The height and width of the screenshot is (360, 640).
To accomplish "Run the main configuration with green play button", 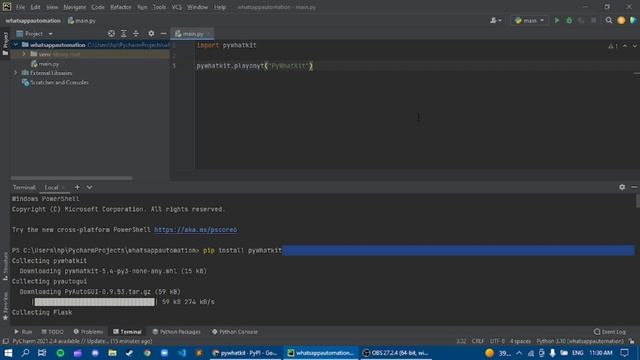I will tap(557, 20).
